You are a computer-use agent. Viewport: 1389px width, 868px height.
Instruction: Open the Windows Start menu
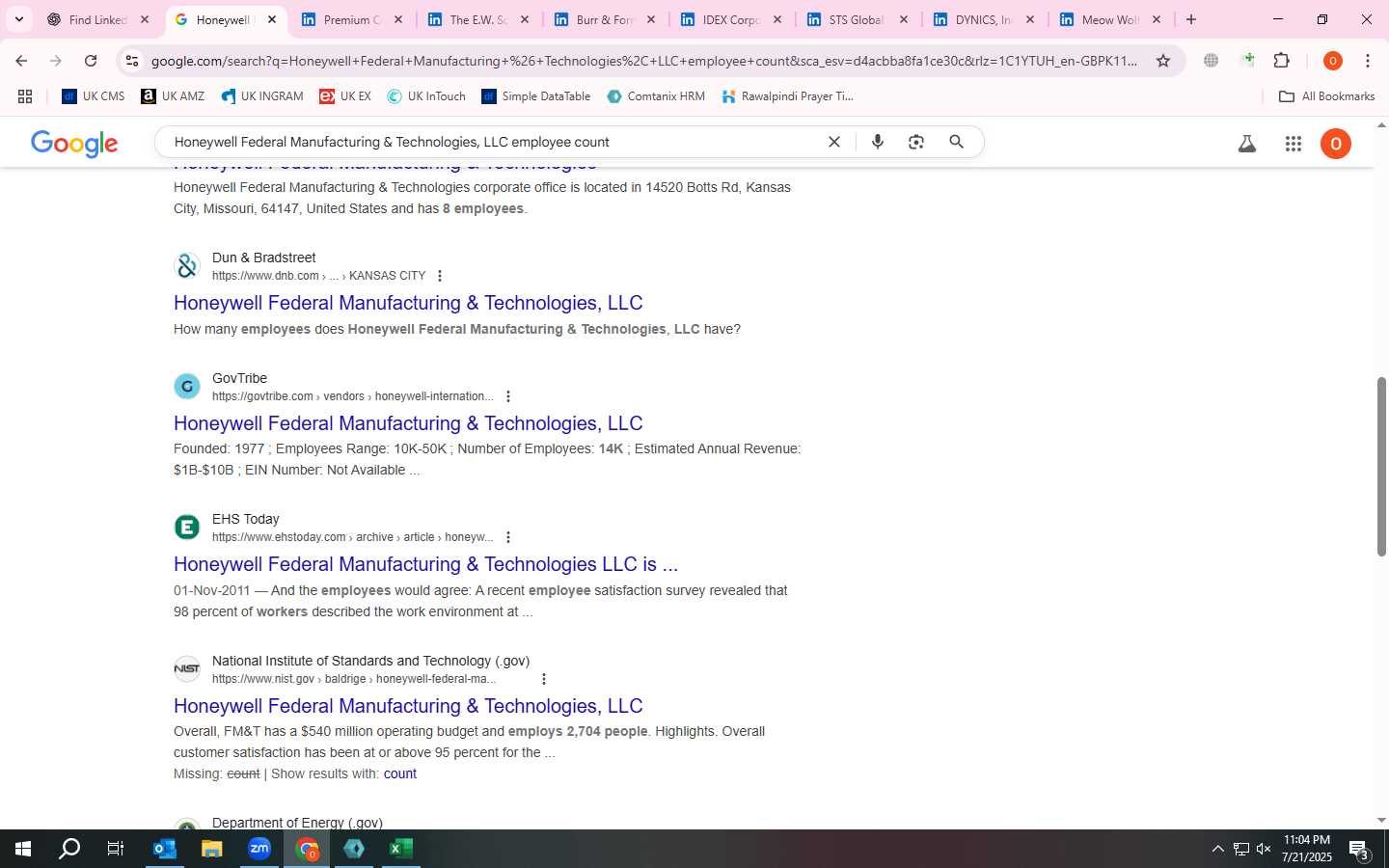click(x=23, y=849)
